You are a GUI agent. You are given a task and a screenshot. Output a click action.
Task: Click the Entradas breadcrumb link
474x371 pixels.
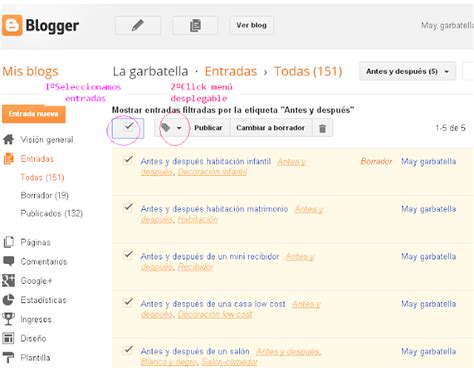pos(231,71)
